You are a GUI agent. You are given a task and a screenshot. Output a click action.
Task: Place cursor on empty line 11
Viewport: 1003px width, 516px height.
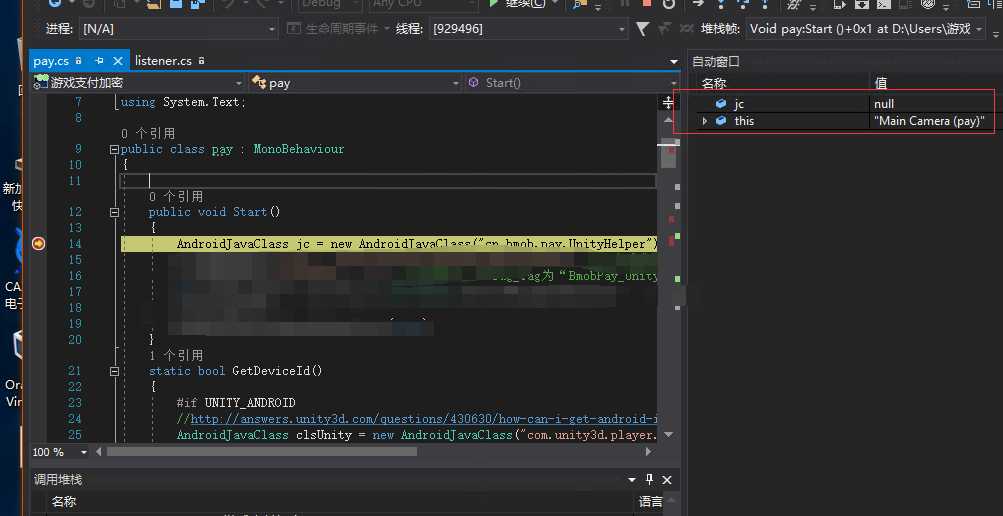pyautogui.click(x=389, y=181)
